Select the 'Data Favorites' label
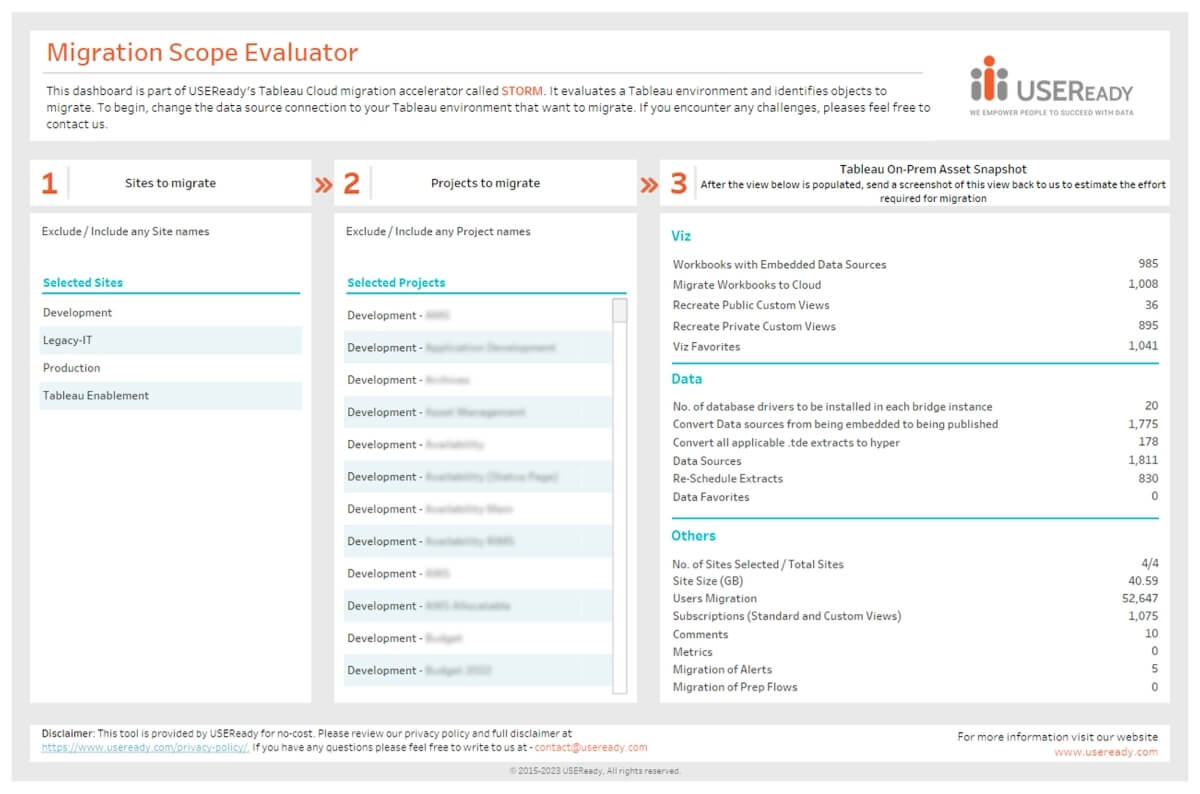This screenshot has width=1200, height=794. coord(711,497)
